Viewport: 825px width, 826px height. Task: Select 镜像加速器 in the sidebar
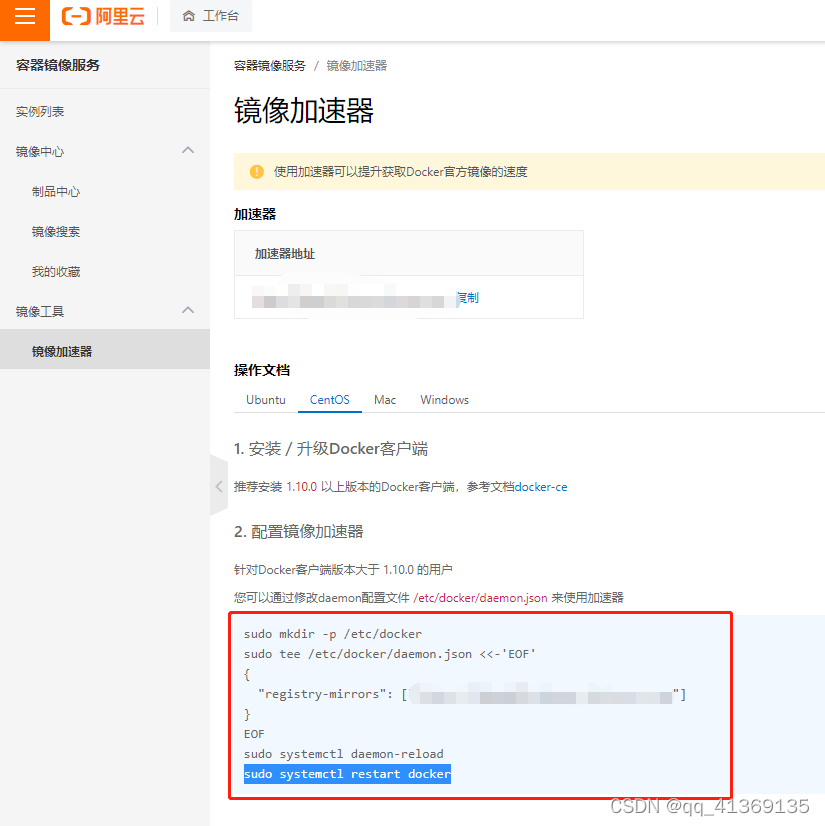point(105,349)
